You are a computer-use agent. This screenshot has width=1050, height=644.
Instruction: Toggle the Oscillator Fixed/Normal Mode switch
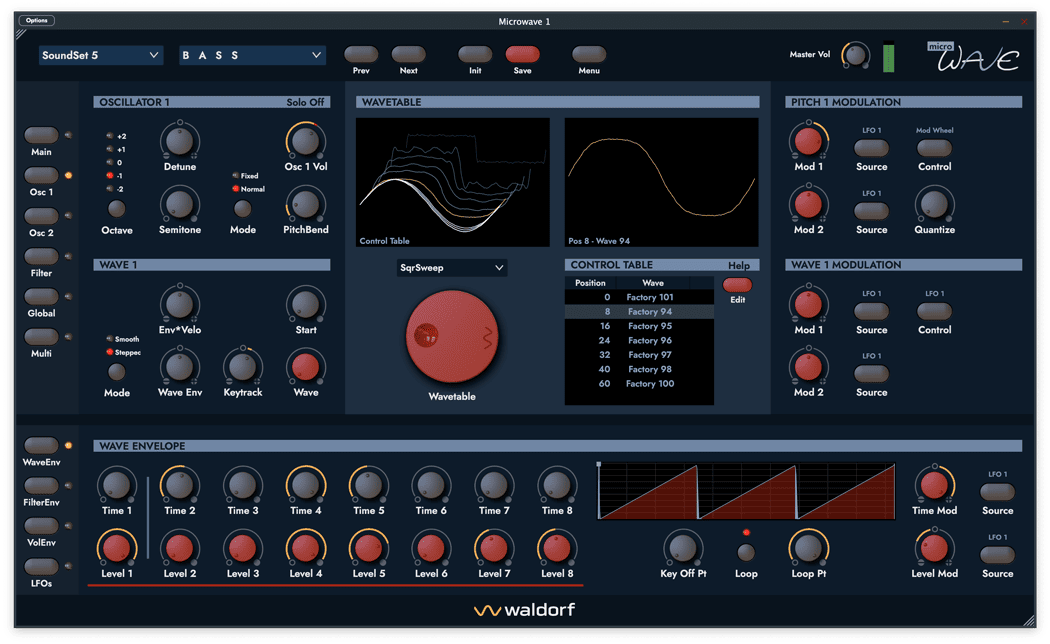(x=242, y=209)
